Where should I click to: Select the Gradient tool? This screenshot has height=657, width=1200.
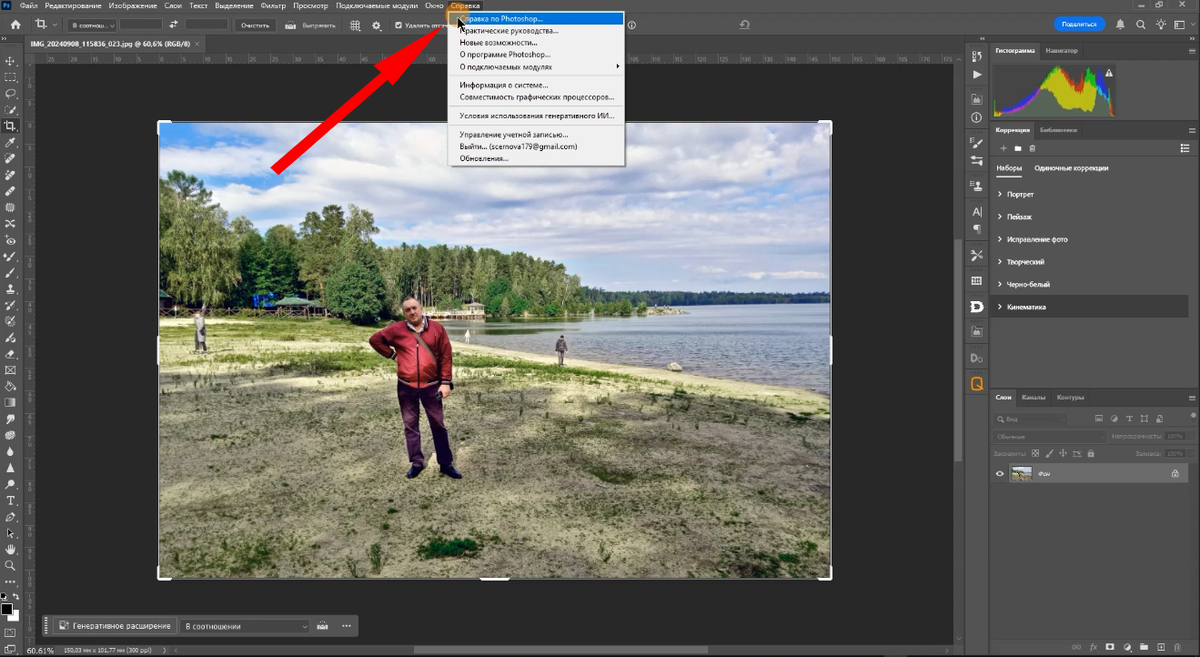[11, 402]
